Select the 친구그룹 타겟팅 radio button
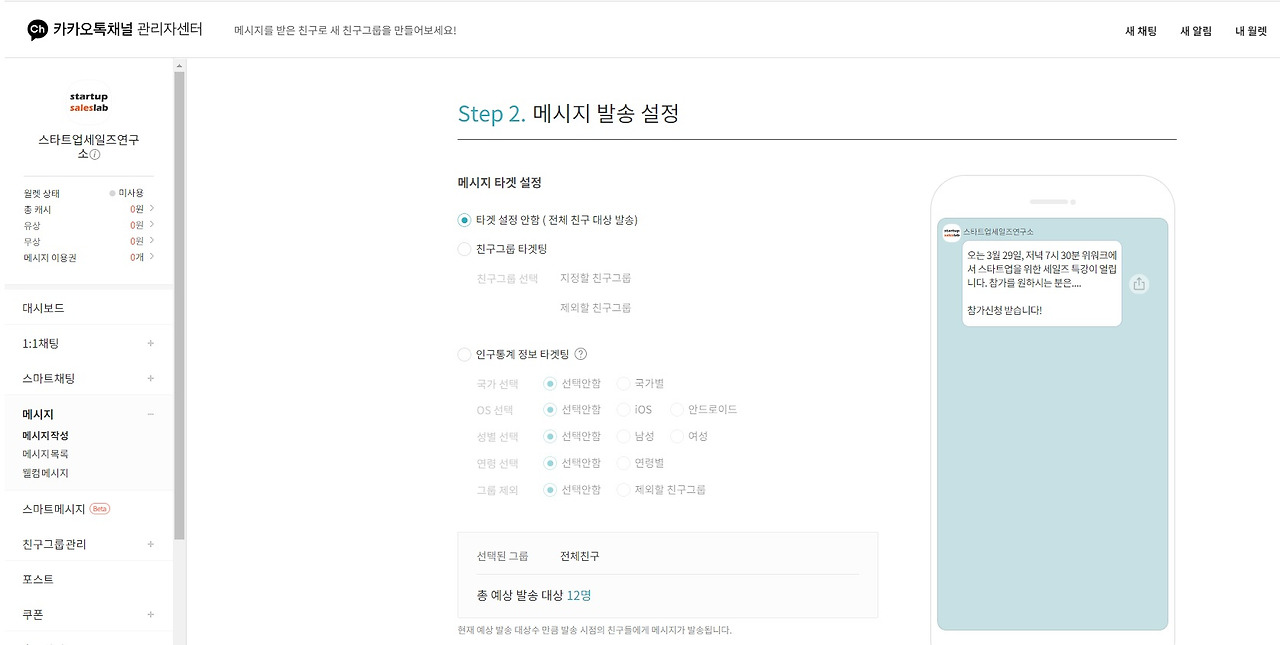The width and height of the screenshot is (1280, 645). pyautogui.click(x=464, y=249)
